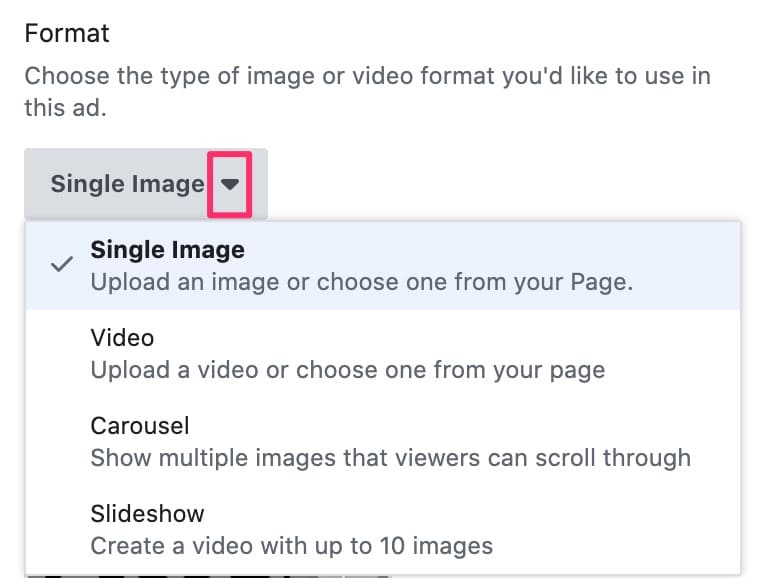Click the highlighted selected row in dropdown
The height and width of the screenshot is (578, 770).
[x=383, y=266]
